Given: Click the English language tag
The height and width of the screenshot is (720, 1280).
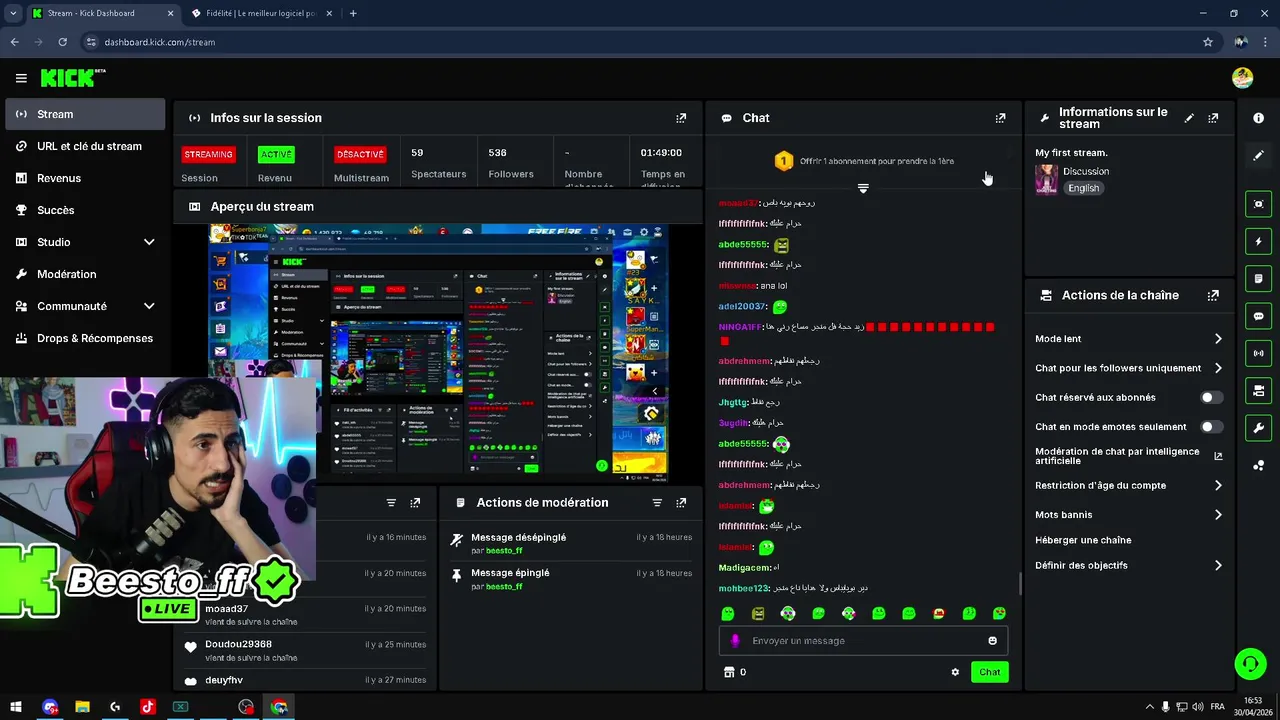Looking at the screenshot, I should tap(1083, 188).
